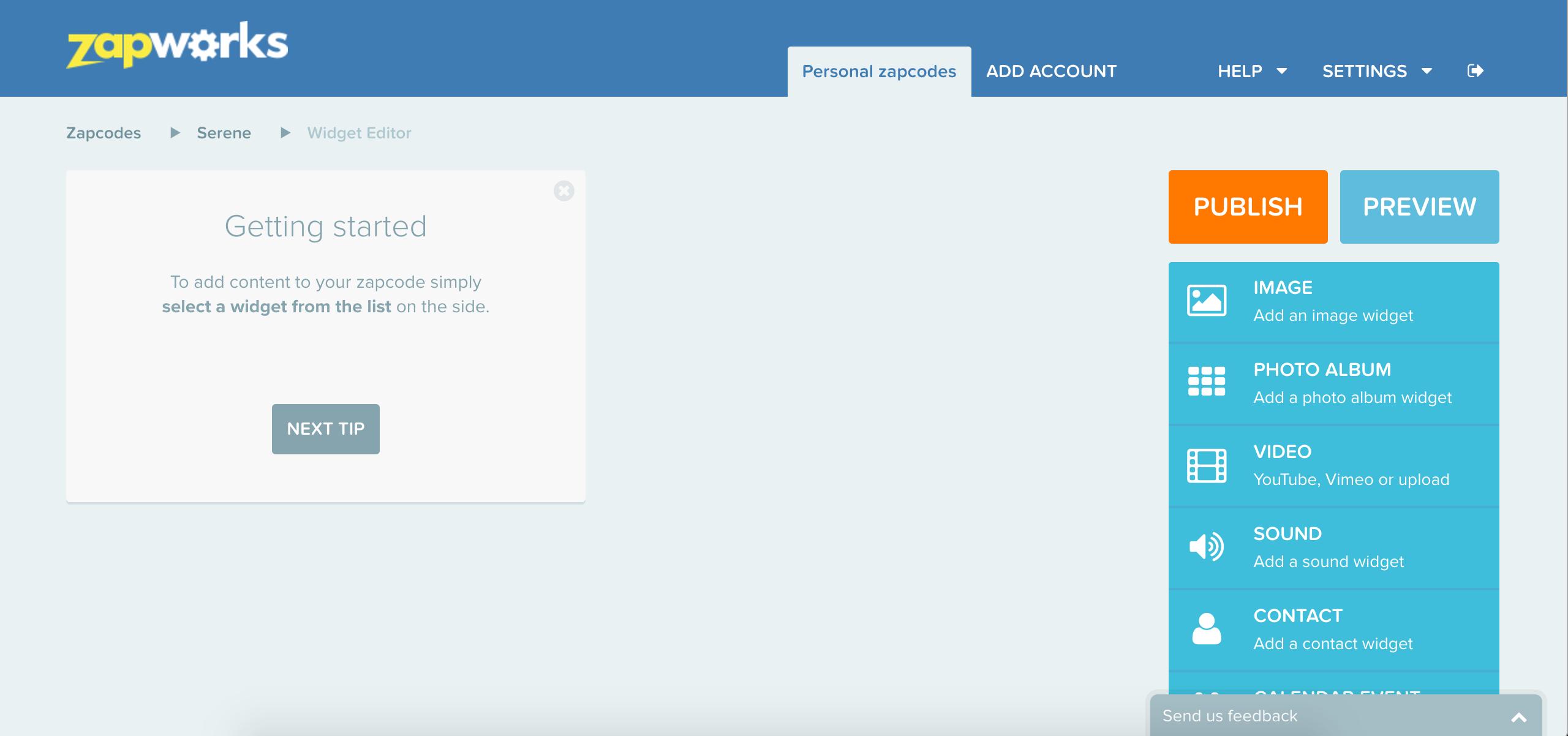The width and height of the screenshot is (1568, 736).
Task: Click the logout icon in header
Action: (x=1476, y=71)
